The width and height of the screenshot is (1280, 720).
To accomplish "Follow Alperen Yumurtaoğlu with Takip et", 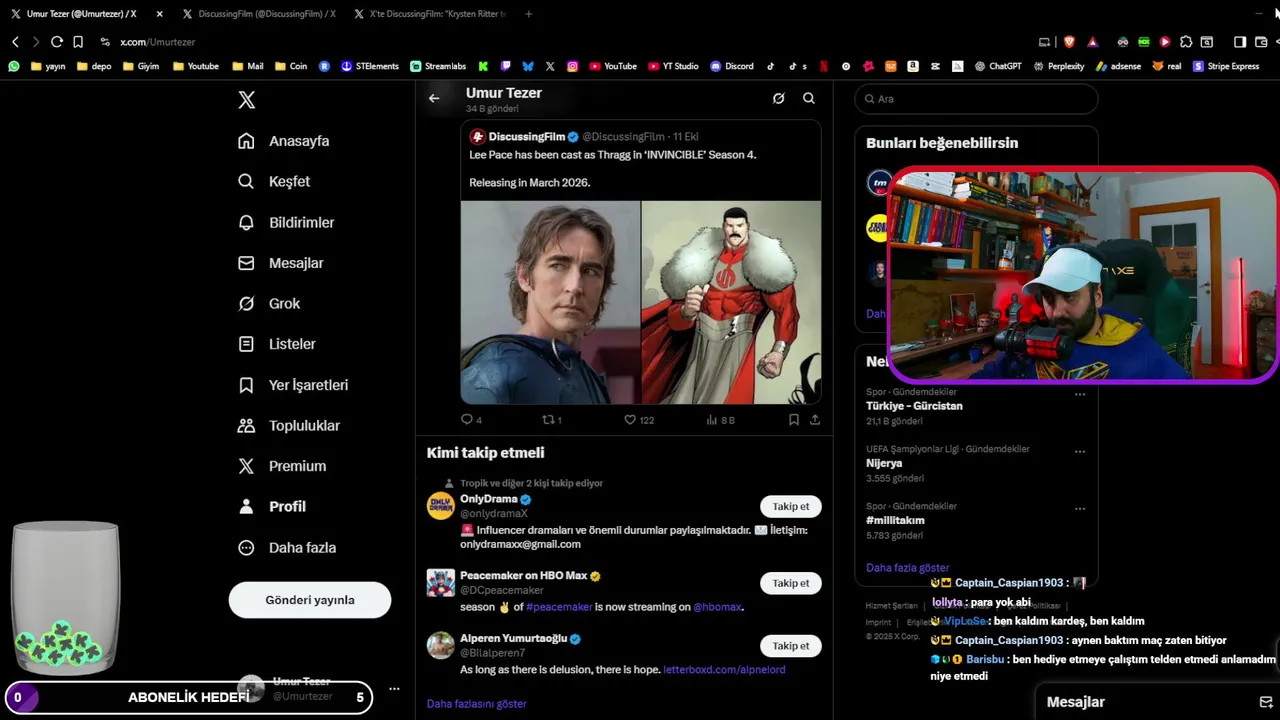I will click(791, 646).
